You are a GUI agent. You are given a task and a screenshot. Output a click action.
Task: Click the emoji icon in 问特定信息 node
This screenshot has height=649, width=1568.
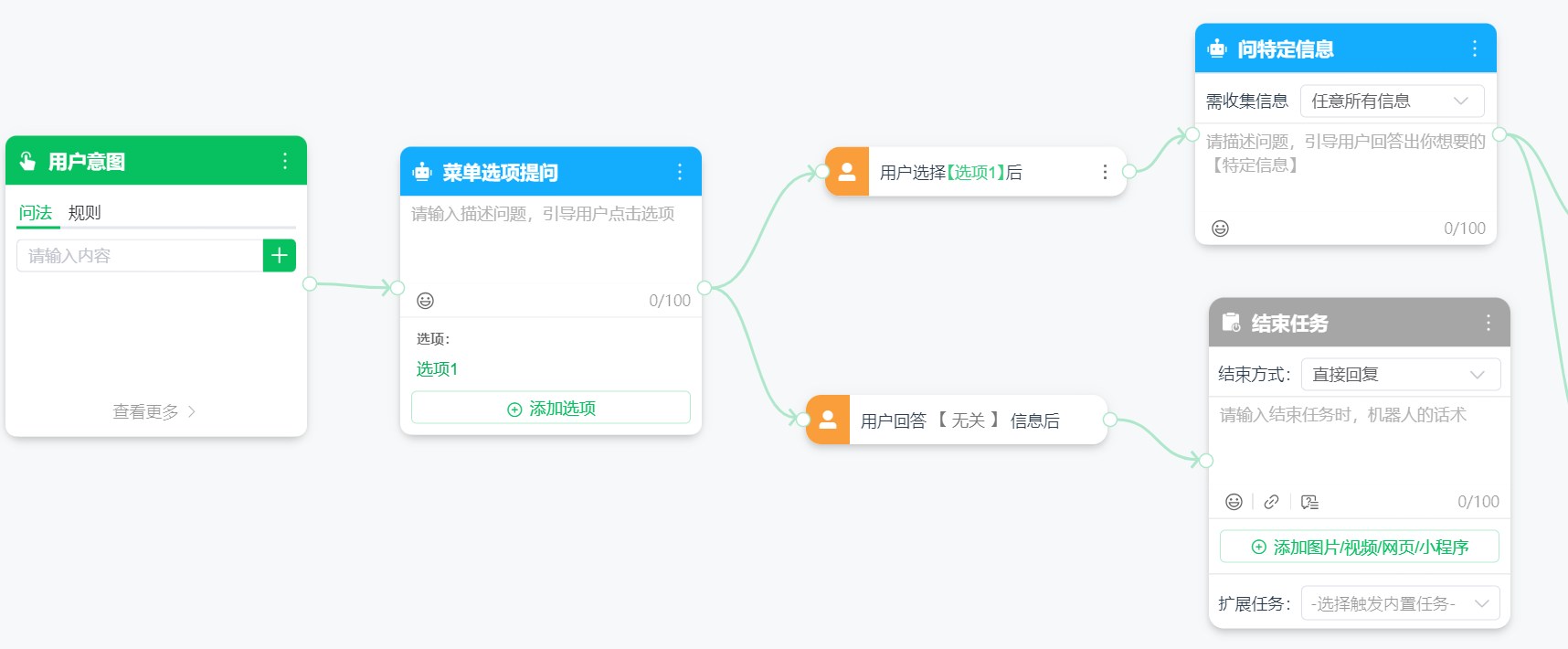coord(1220,229)
